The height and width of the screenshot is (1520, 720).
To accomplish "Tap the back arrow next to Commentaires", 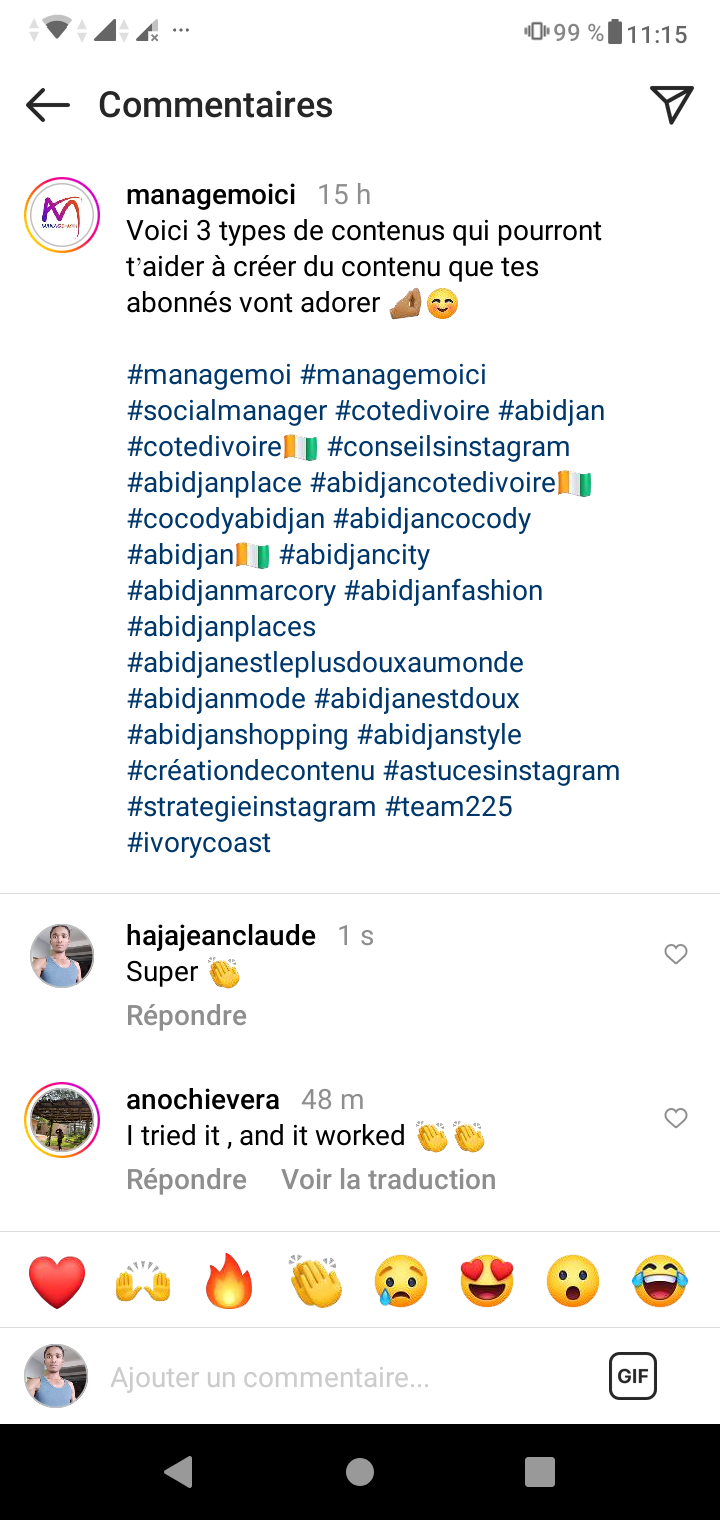I will [47, 105].
